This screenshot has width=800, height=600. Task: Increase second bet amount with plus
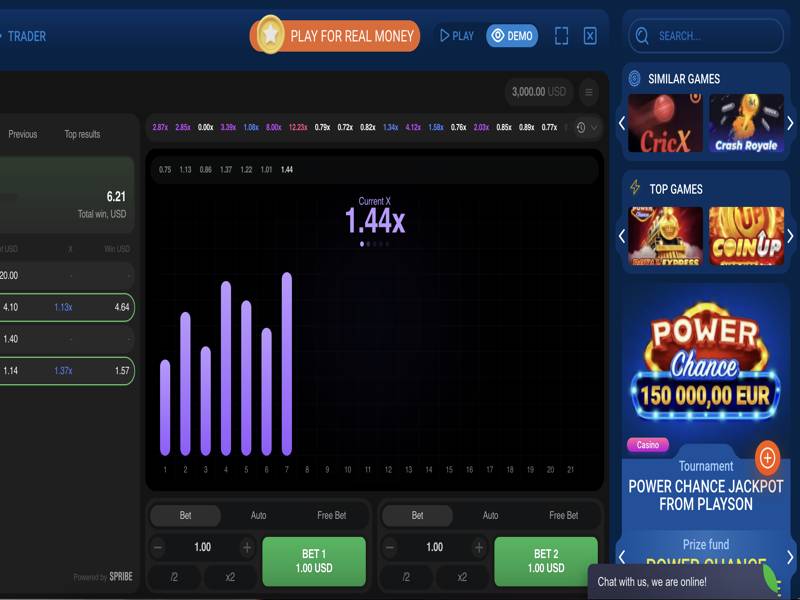[479, 547]
